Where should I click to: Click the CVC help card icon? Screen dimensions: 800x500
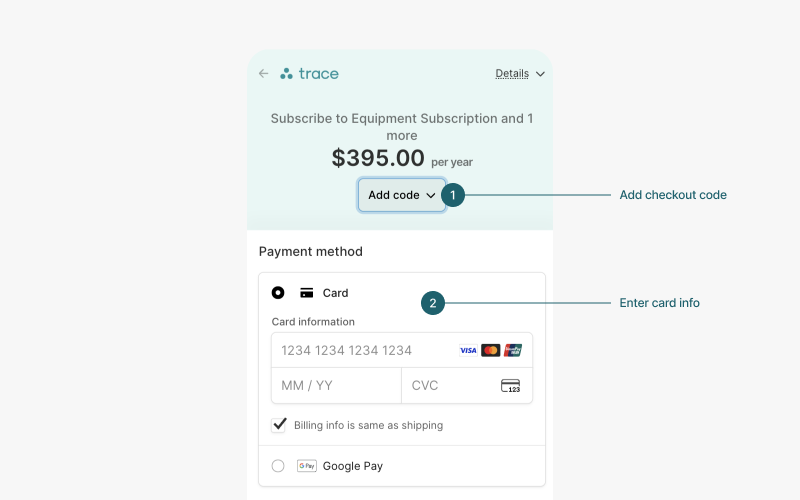[x=510, y=386]
